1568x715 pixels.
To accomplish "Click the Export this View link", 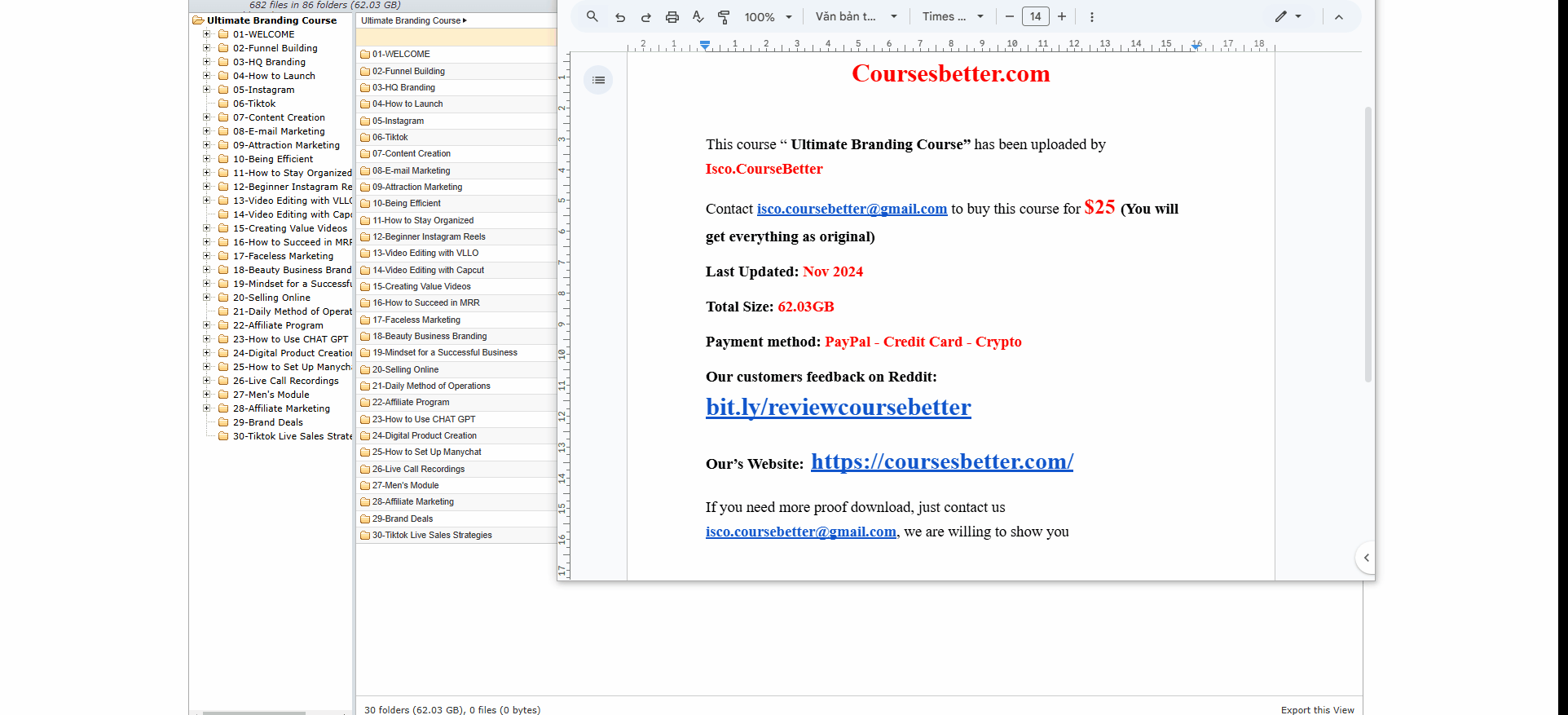I will point(1317,709).
